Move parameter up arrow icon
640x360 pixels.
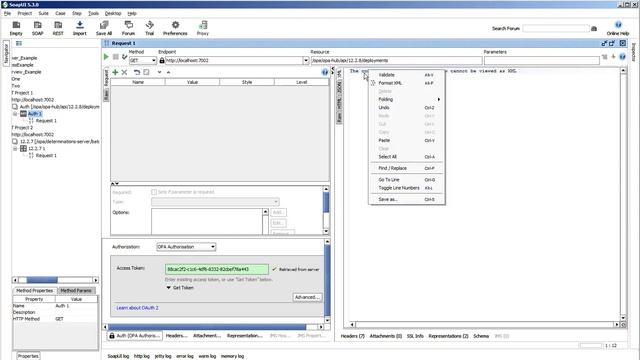click(x=168, y=72)
